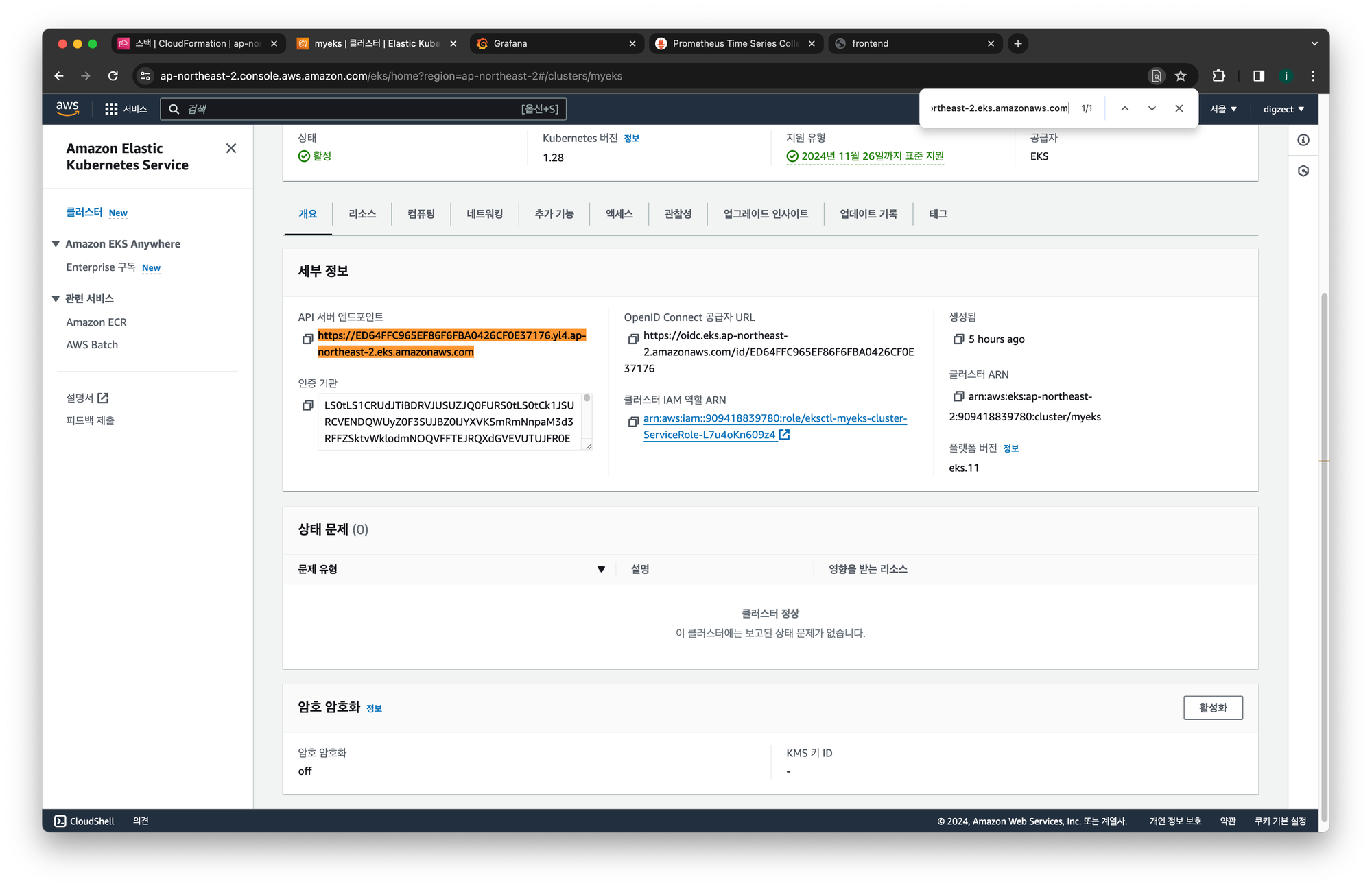The image size is (1372, 888).
Task: Go forward in browser history
Action: pos(86,76)
